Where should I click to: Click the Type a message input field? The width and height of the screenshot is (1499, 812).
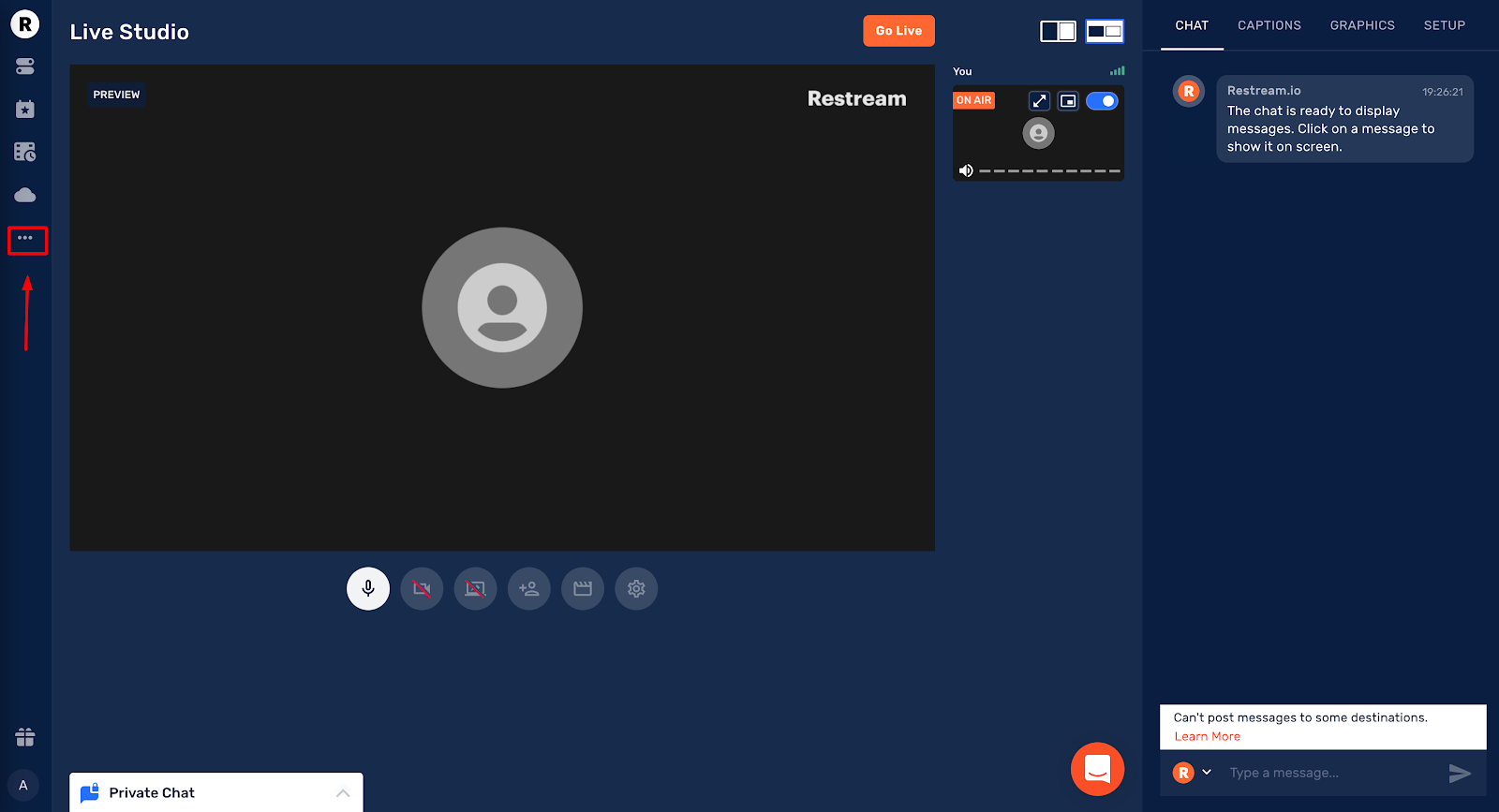[1330, 773]
